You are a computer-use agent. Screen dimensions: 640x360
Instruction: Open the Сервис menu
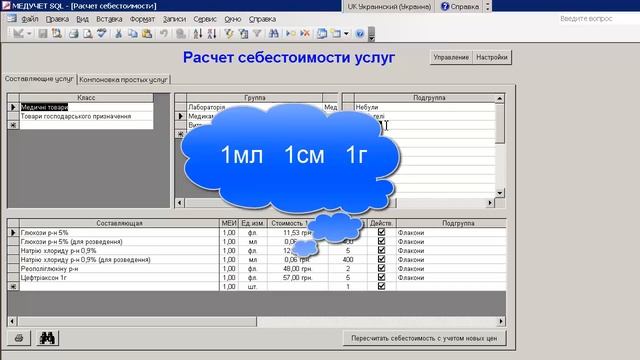[205, 19]
